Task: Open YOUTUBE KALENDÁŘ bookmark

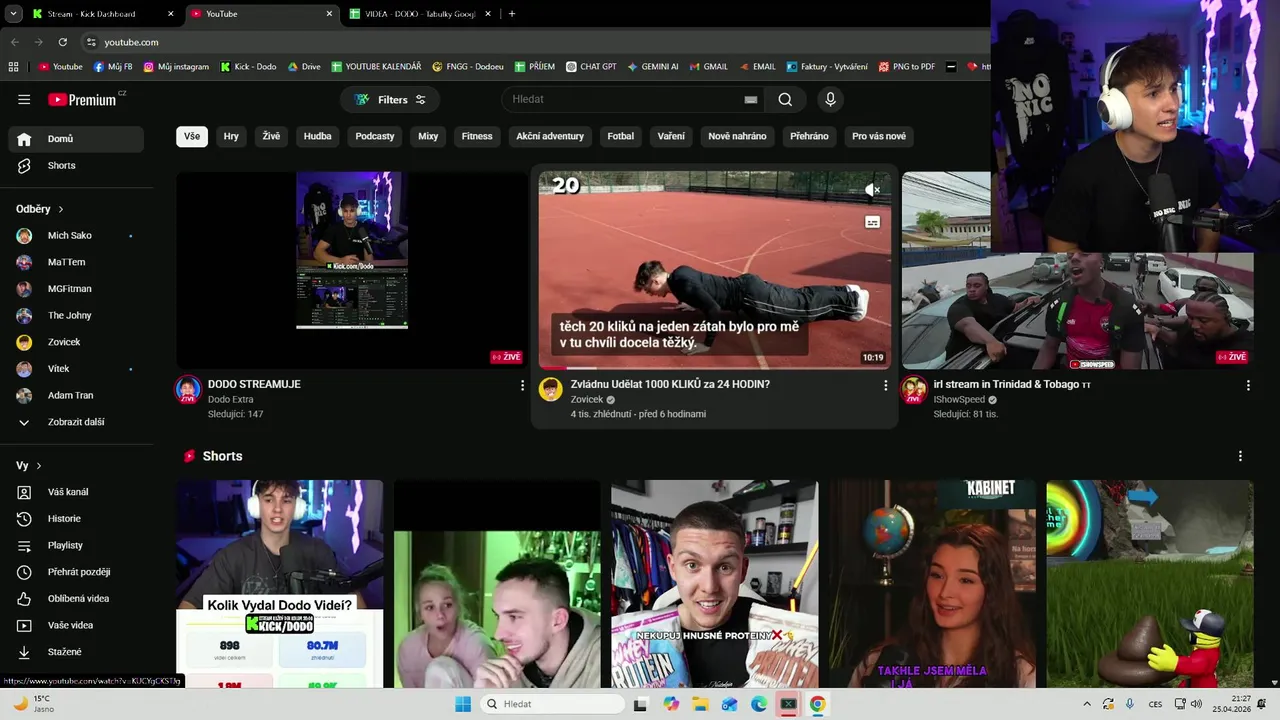Action: coord(376,67)
